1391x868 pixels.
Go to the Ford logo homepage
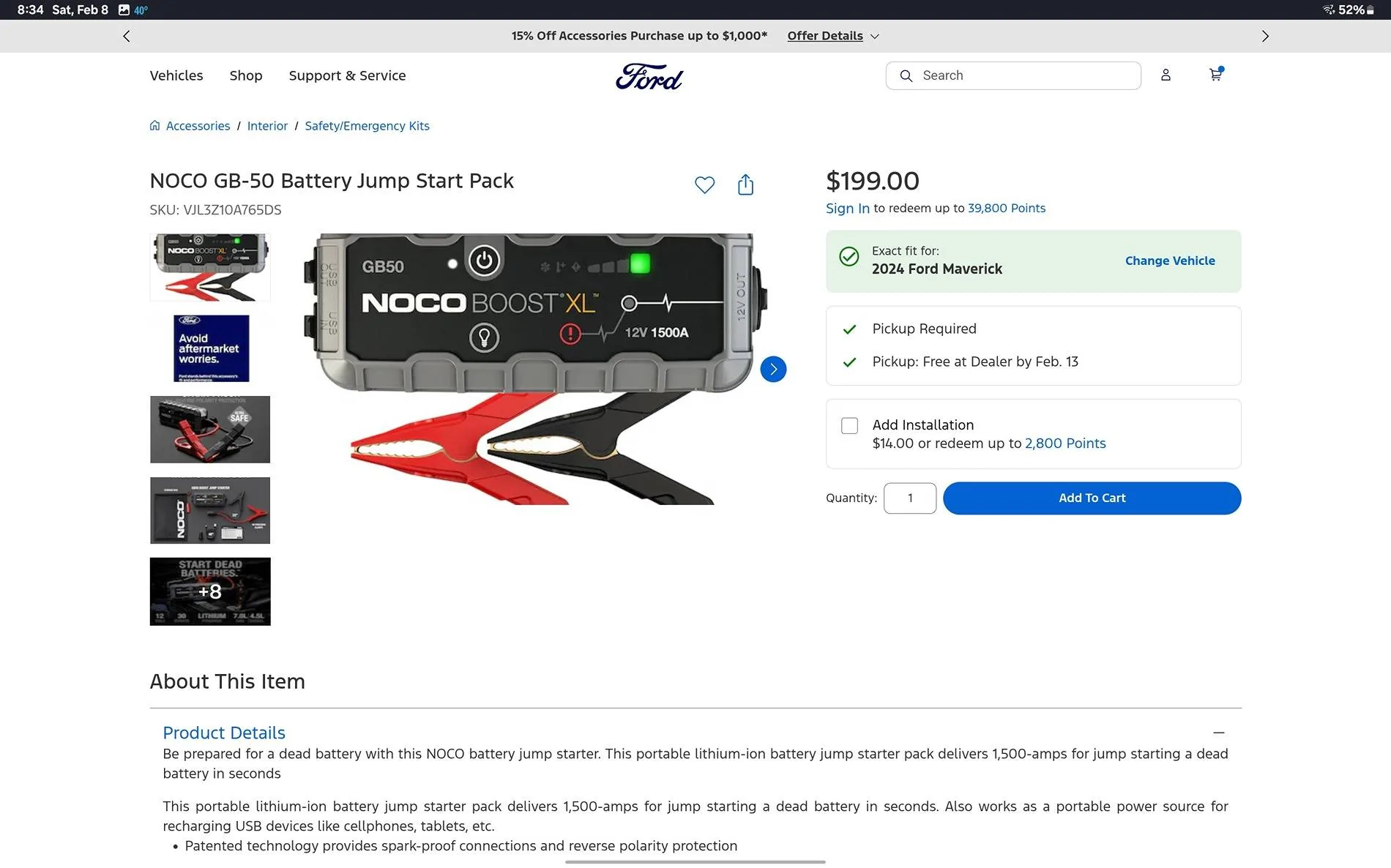[x=649, y=76]
